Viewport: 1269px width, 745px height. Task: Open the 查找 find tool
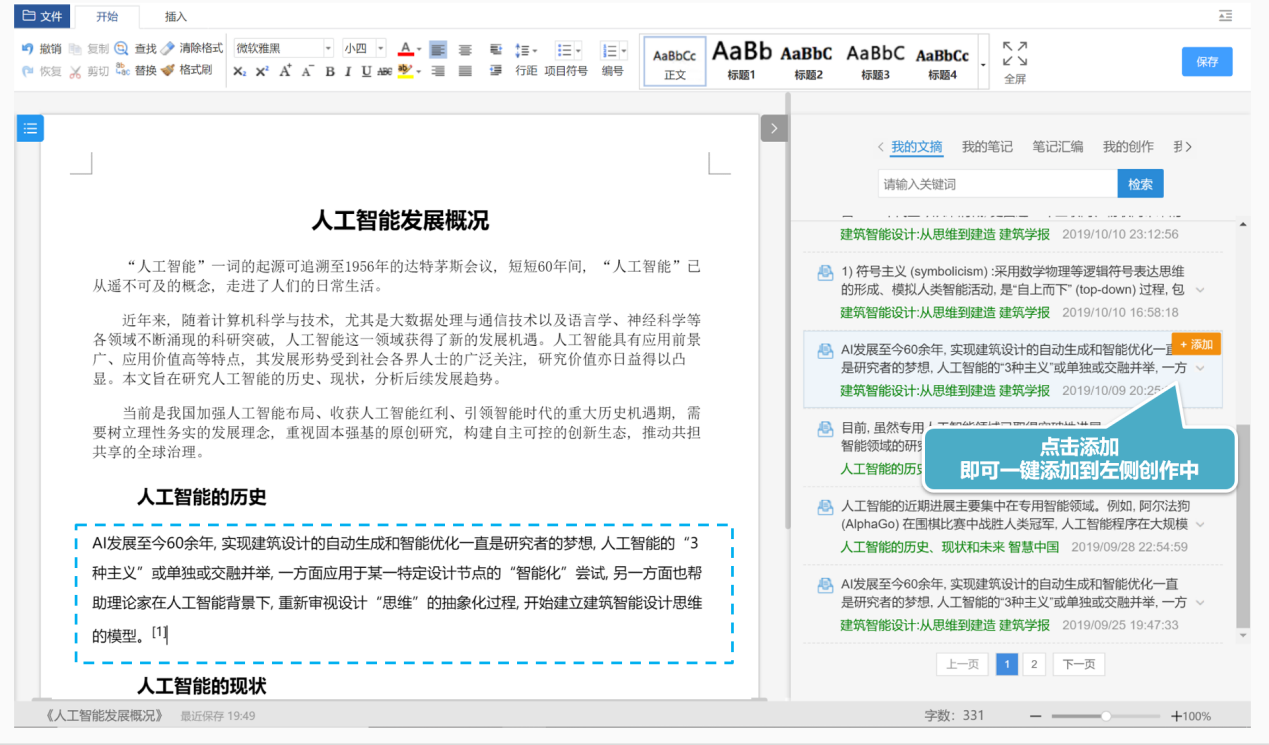pos(135,48)
